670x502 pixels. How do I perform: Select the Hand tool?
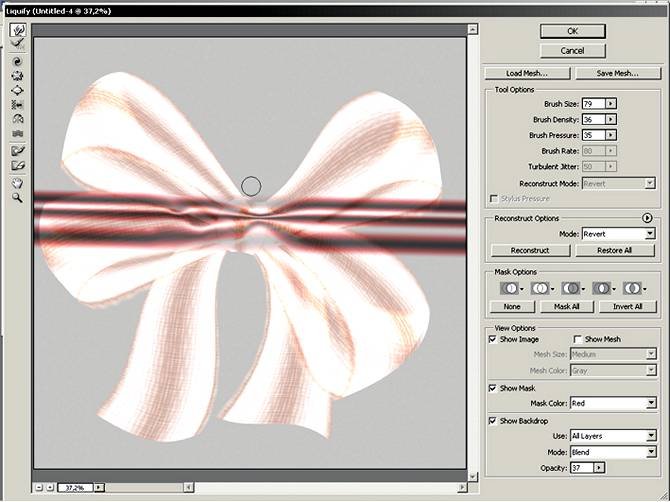pos(18,184)
